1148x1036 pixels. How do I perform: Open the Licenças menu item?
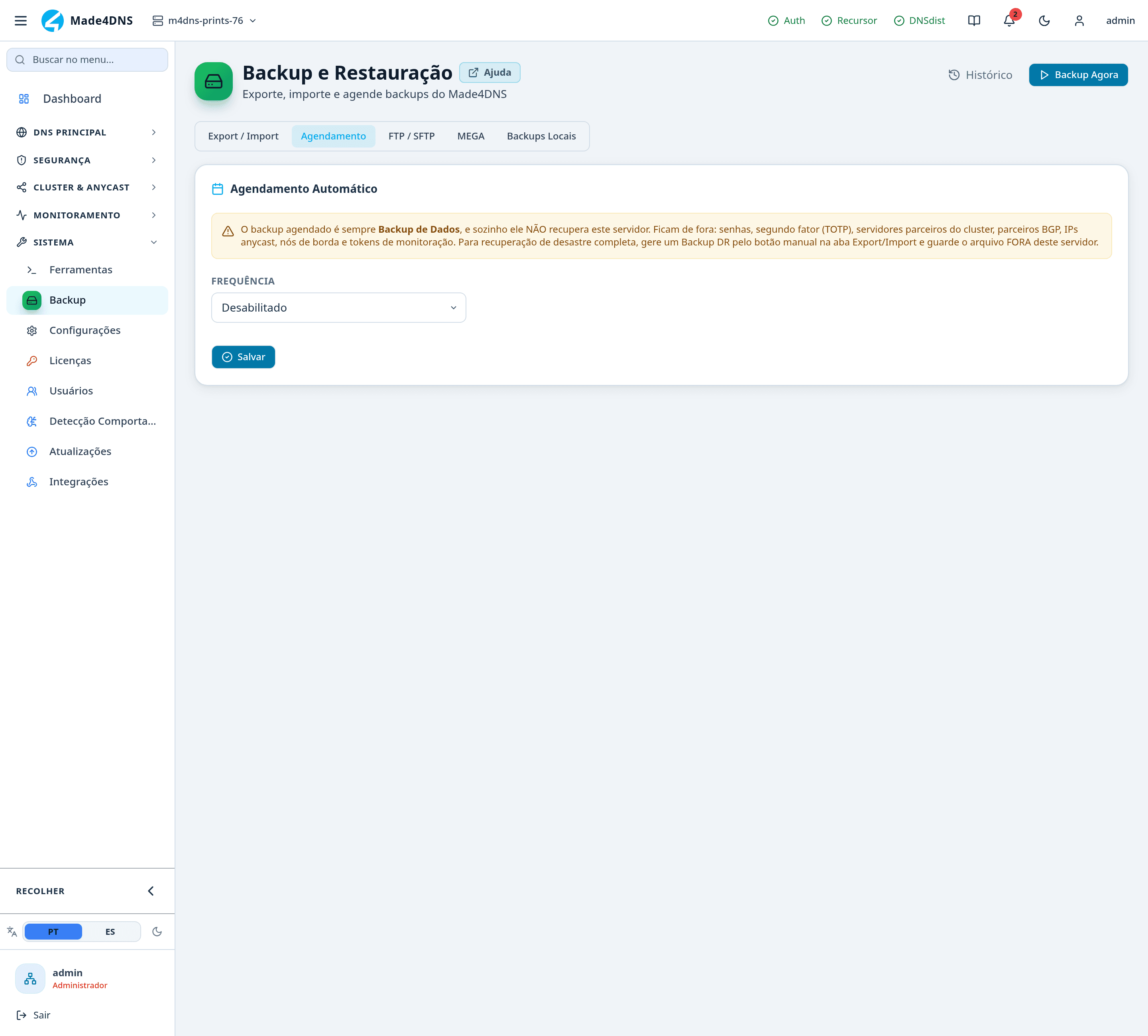(87, 360)
